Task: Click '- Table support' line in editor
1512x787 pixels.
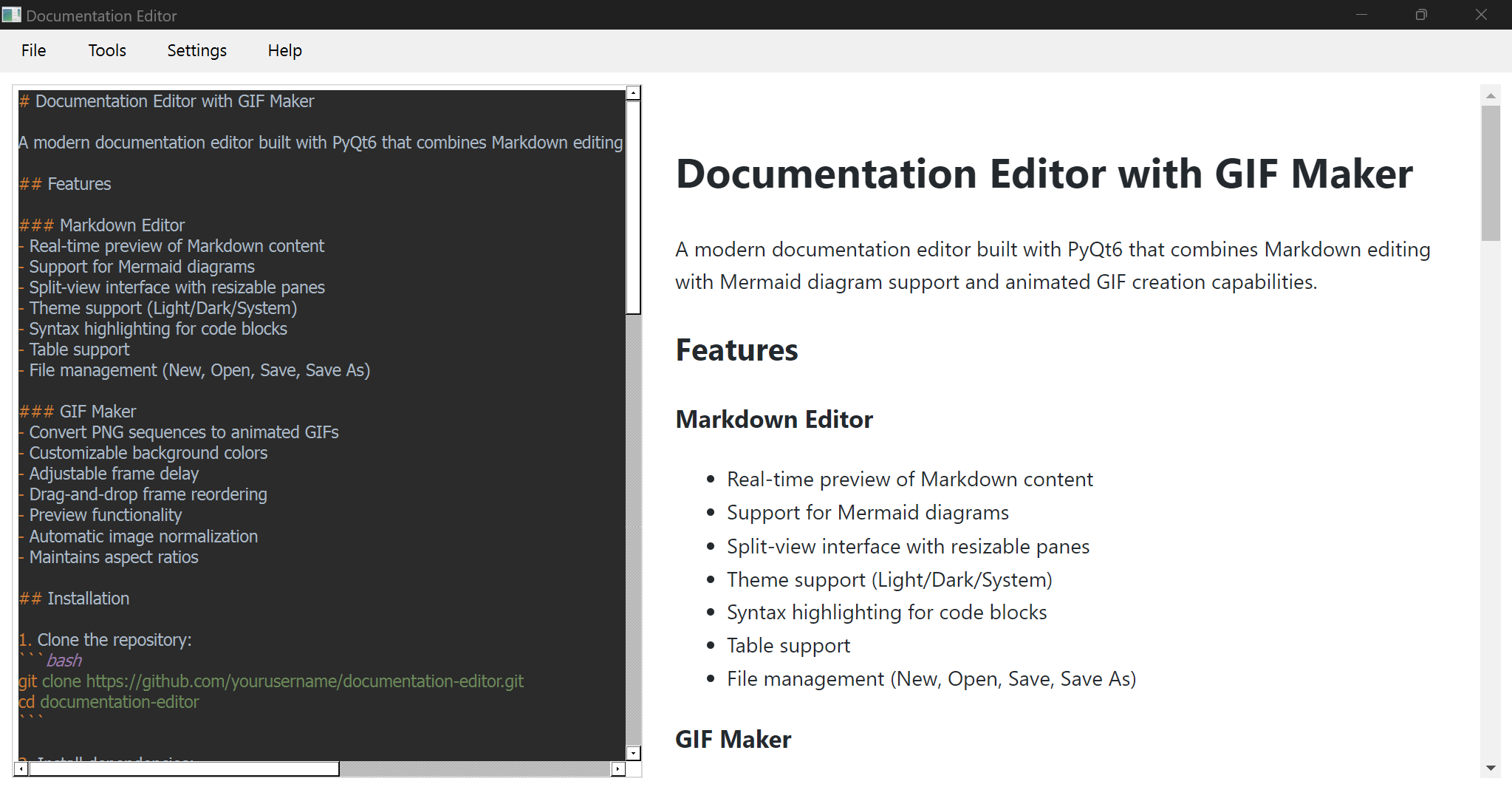Action: coord(74,350)
